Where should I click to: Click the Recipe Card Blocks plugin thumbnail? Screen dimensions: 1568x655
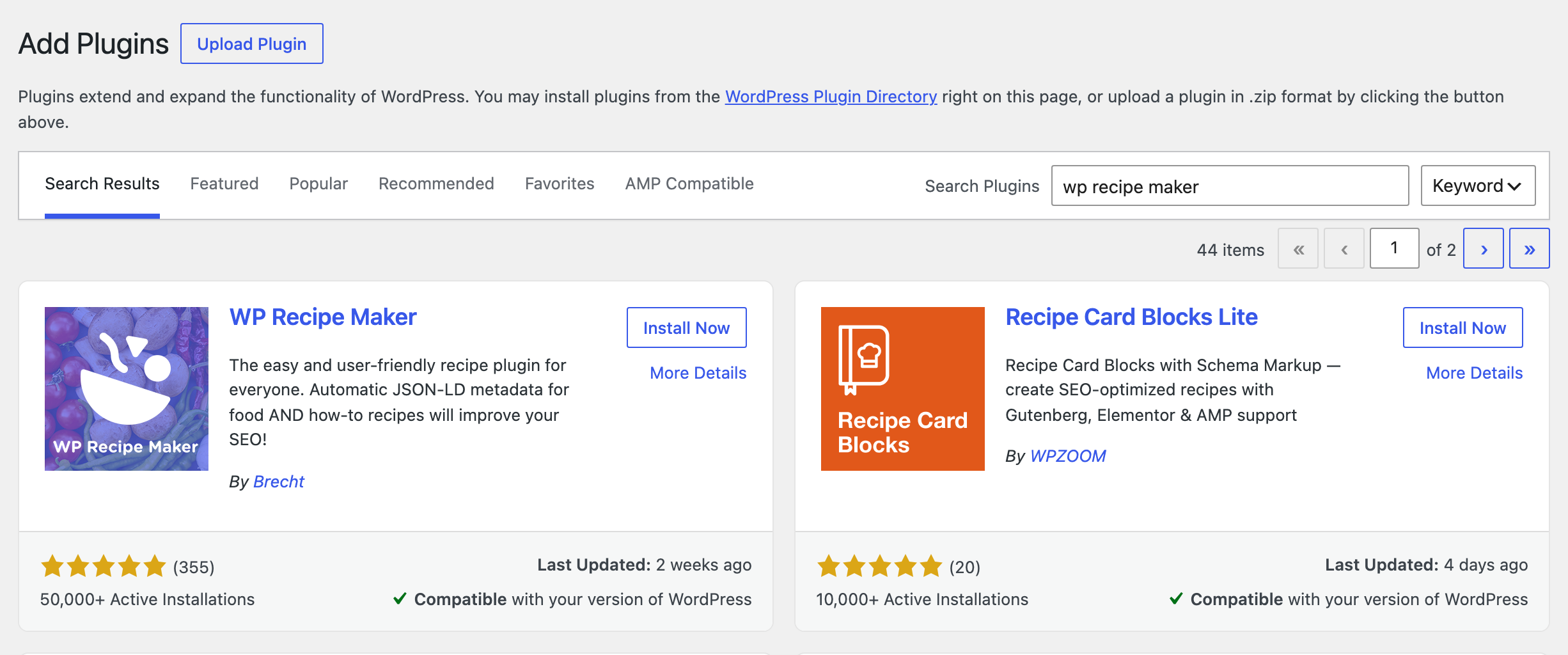point(903,389)
